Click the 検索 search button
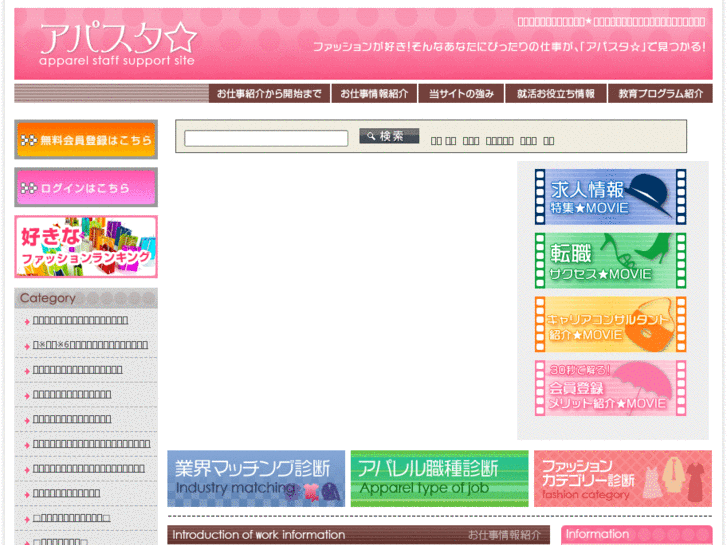Viewport: 727px width, 545px height. [x=389, y=136]
